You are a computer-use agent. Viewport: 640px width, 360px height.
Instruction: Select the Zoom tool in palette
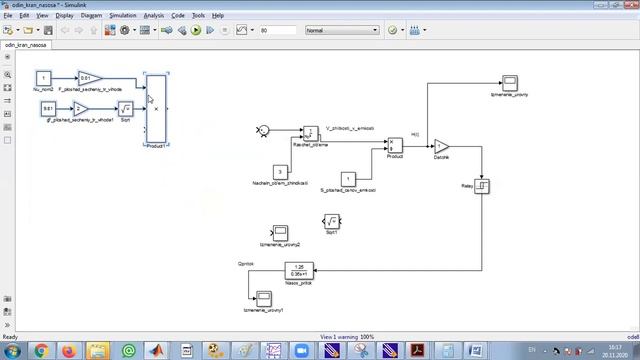pos(7,75)
